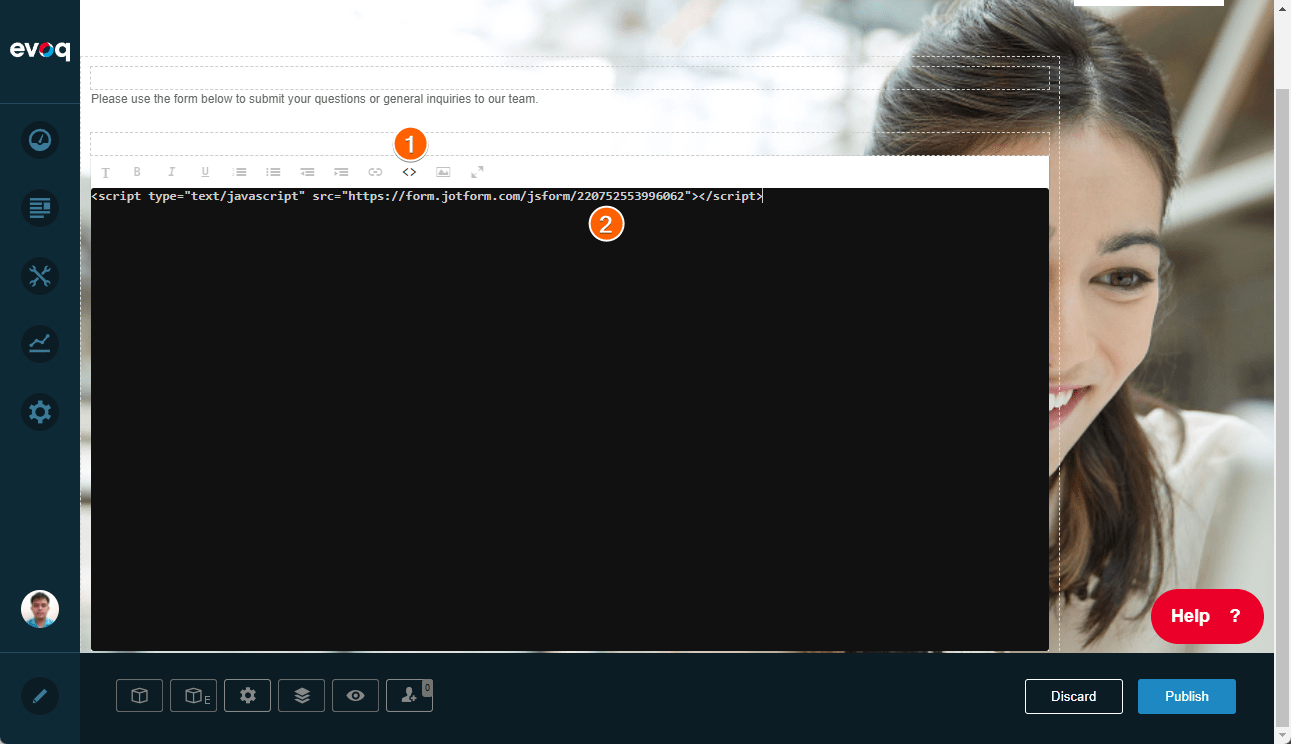
Task: Toggle underline formatting in the editor
Action: coord(205,171)
